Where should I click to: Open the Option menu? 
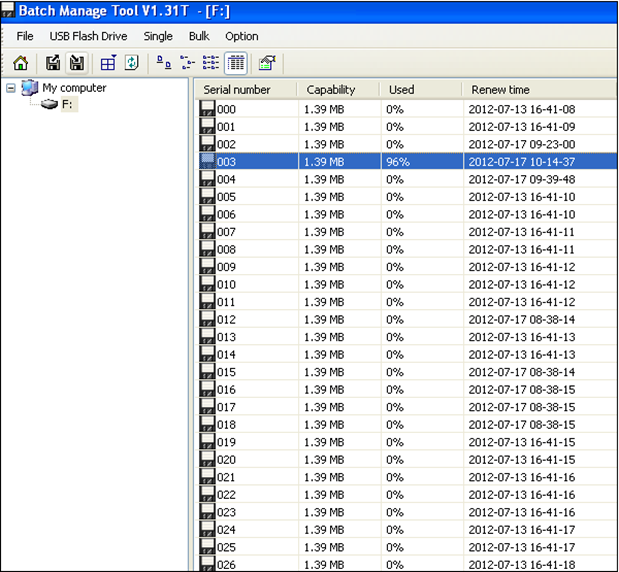[x=242, y=36]
